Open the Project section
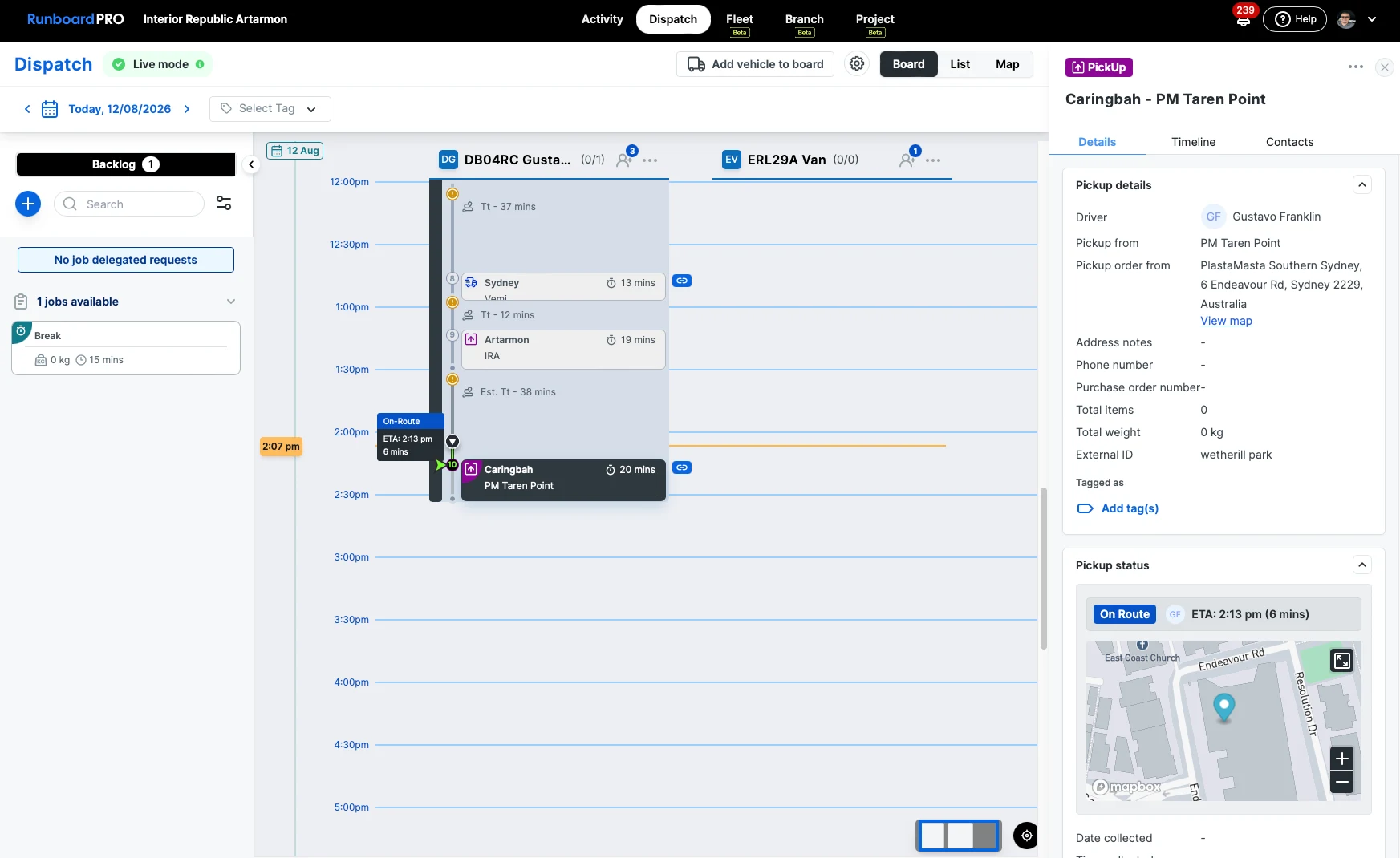The height and width of the screenshot is (858, 1400). coord(874,19)
